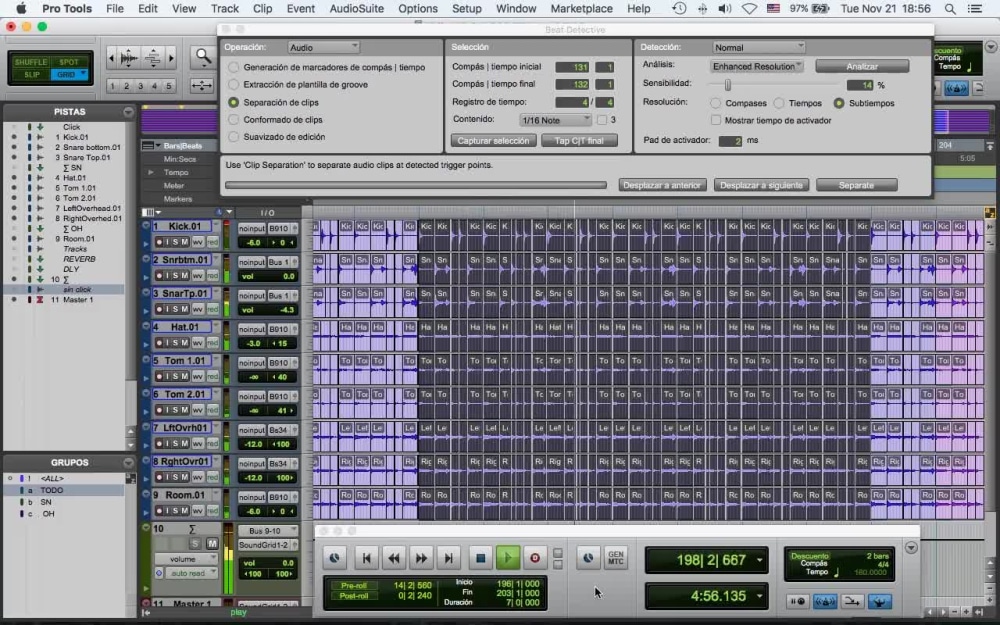Open the Setup menu
Viewport: 1000px width, 625px height.
[467, 9]
